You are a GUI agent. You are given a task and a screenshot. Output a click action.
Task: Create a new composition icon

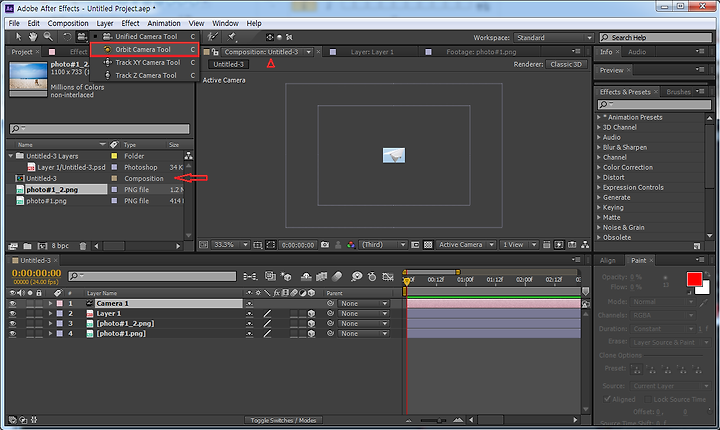tap(42, 246)
